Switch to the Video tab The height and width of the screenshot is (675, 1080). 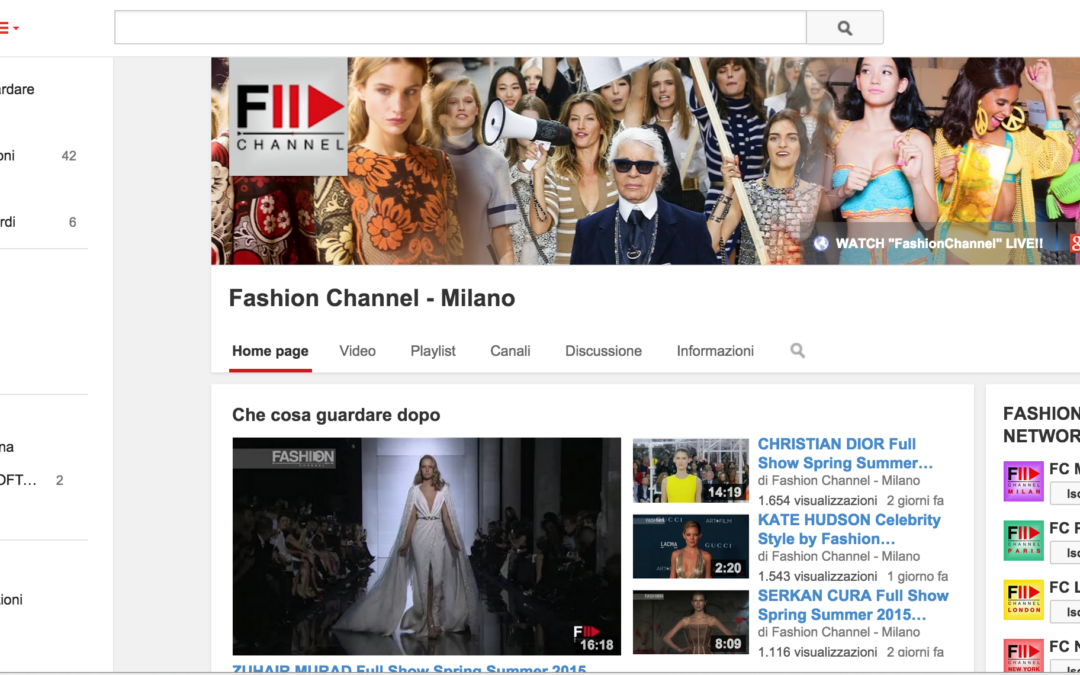357,351
